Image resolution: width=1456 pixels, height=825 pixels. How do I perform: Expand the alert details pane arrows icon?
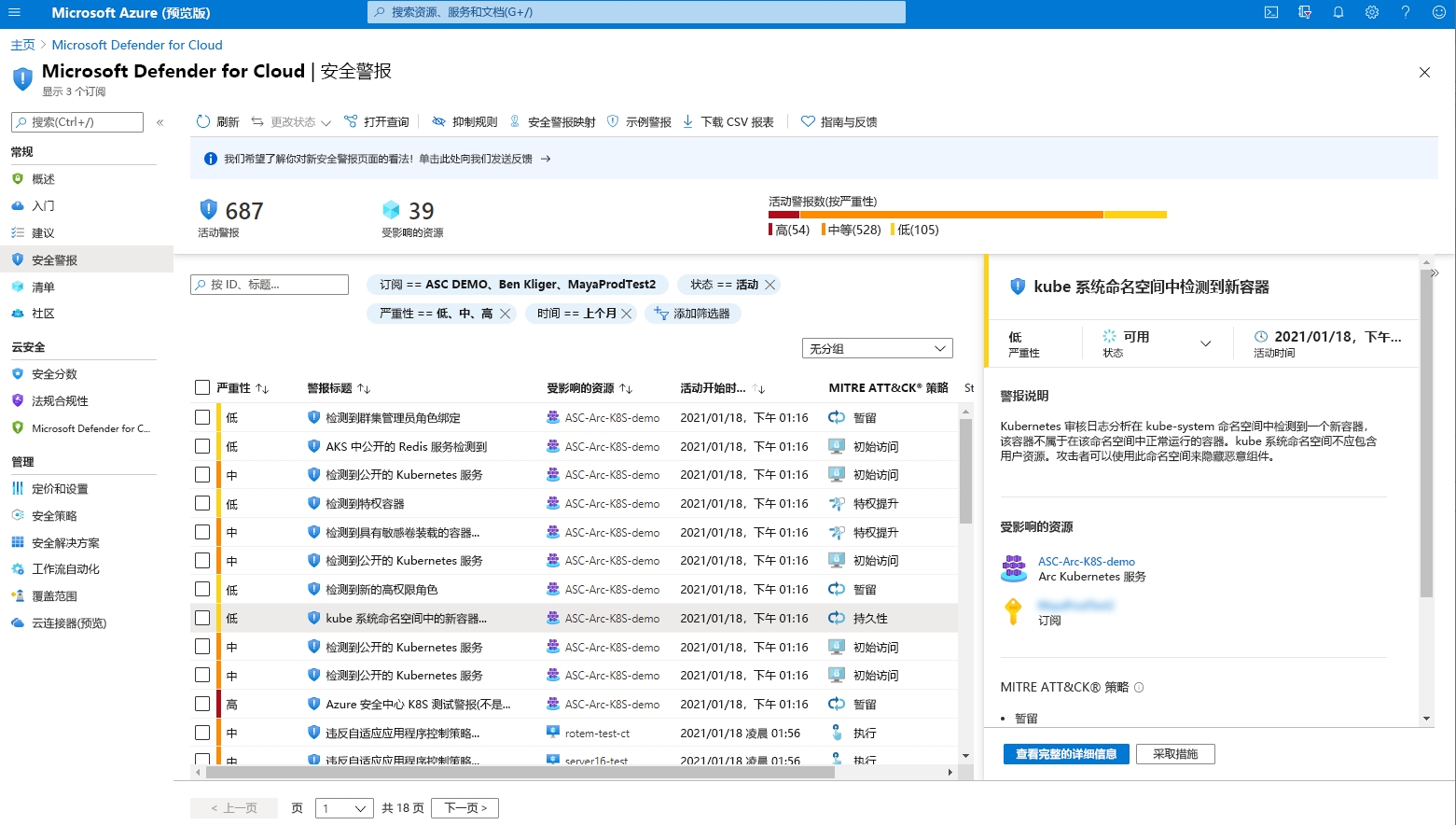[1435, 273]
